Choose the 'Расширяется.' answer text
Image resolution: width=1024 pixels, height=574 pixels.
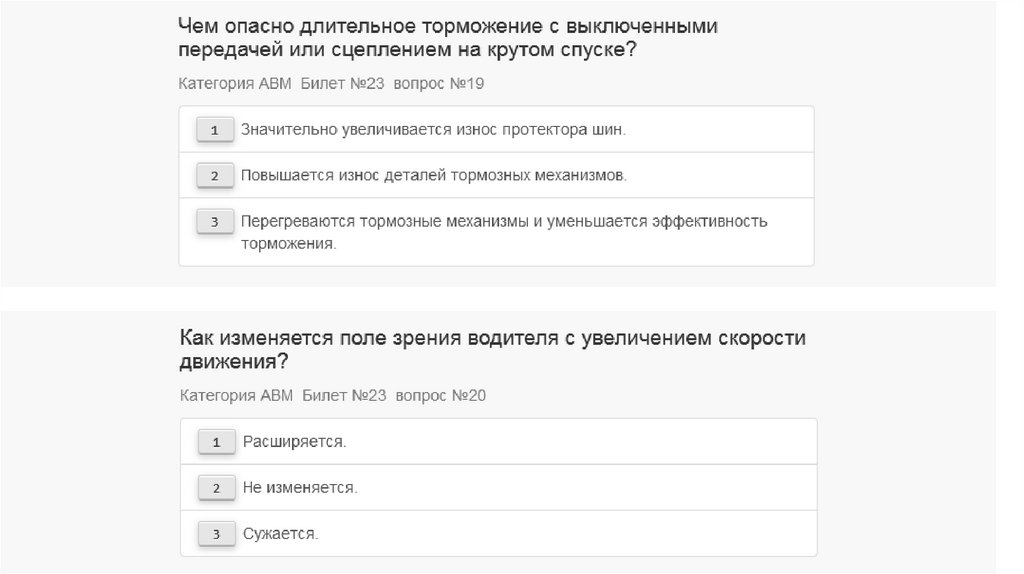coord(294,442)
